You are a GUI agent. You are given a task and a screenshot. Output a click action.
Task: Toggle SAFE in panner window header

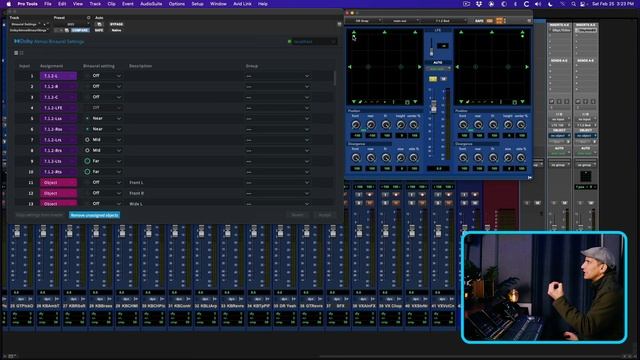[479, 21]
